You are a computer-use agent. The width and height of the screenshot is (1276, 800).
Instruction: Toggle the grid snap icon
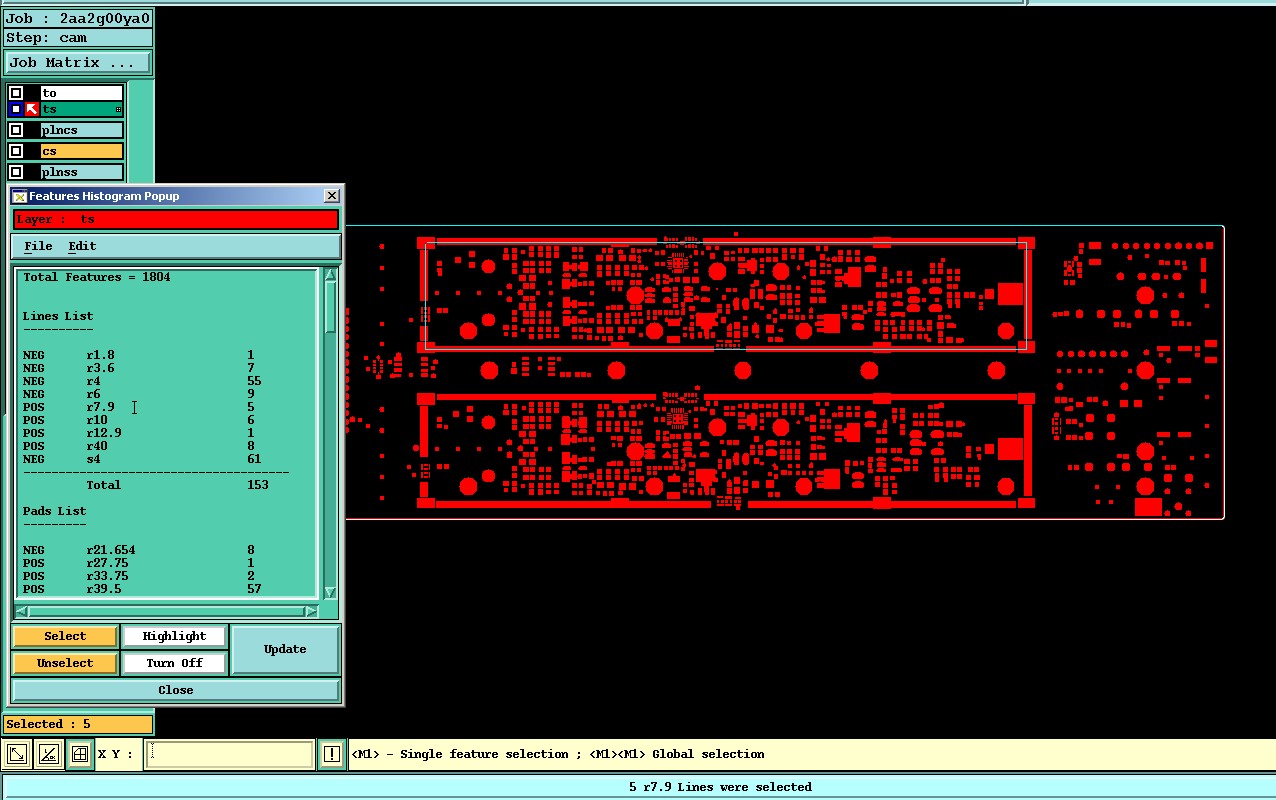tap(79, 754)
